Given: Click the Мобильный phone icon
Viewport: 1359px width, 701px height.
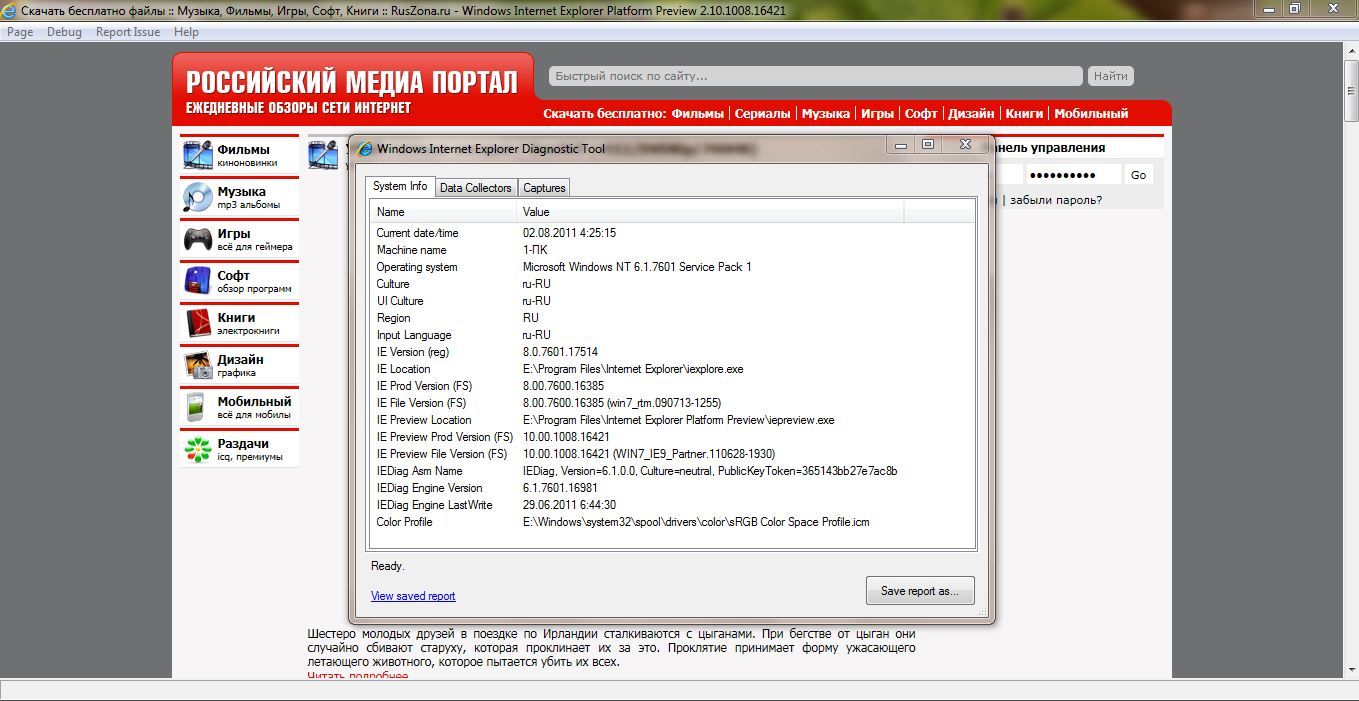Looking at the screenshot, I should [x=197, y=407].
